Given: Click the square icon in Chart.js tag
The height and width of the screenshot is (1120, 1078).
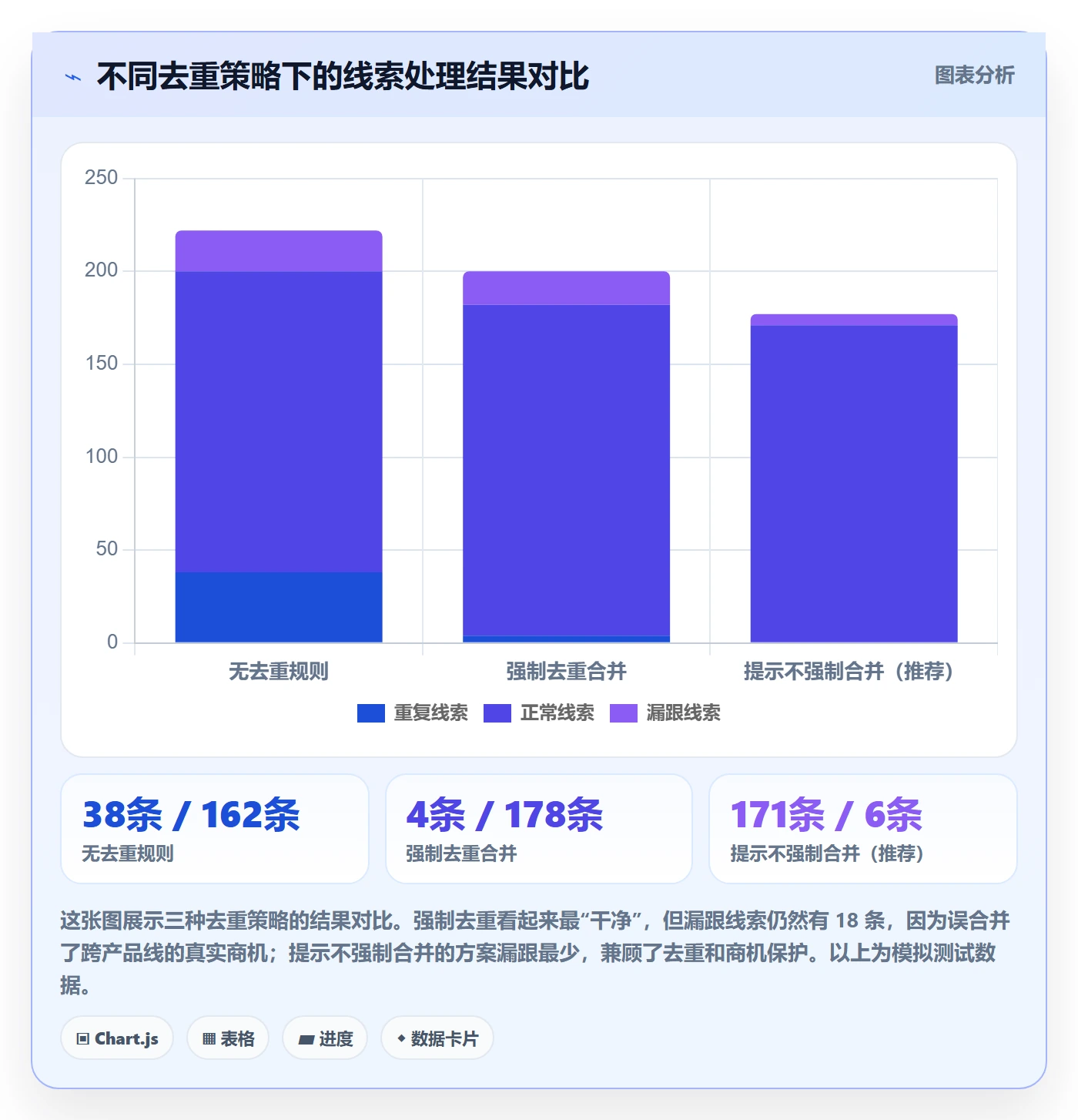Looking at the screenshot, I should [x=83, y=1039].
